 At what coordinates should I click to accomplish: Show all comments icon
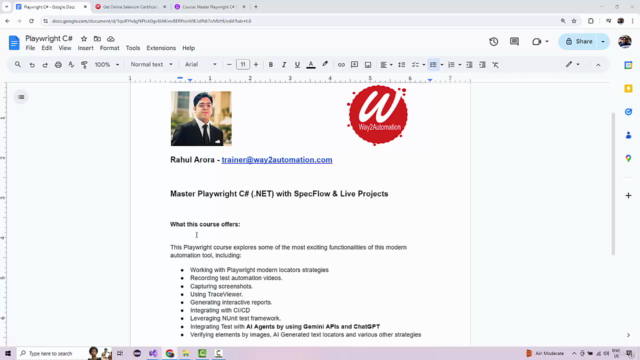514,42
